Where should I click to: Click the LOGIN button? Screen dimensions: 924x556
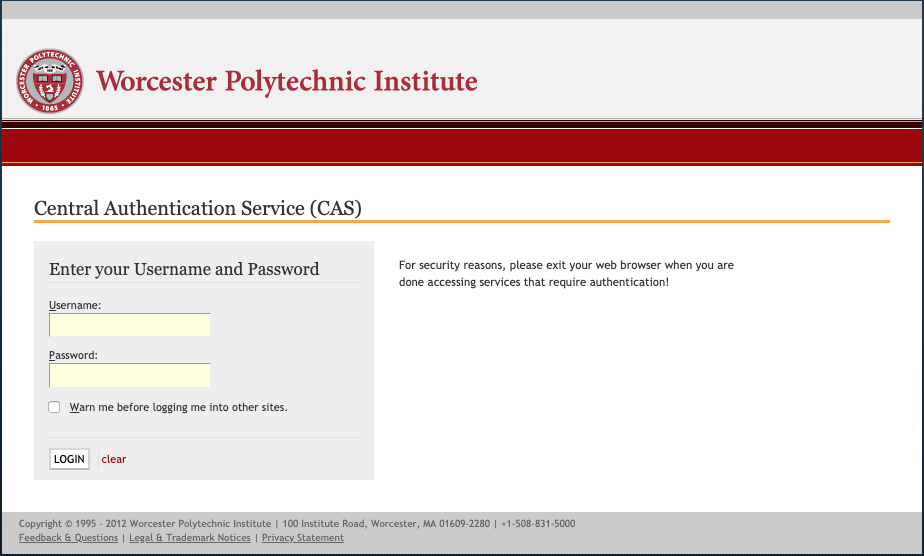(70, 459)
